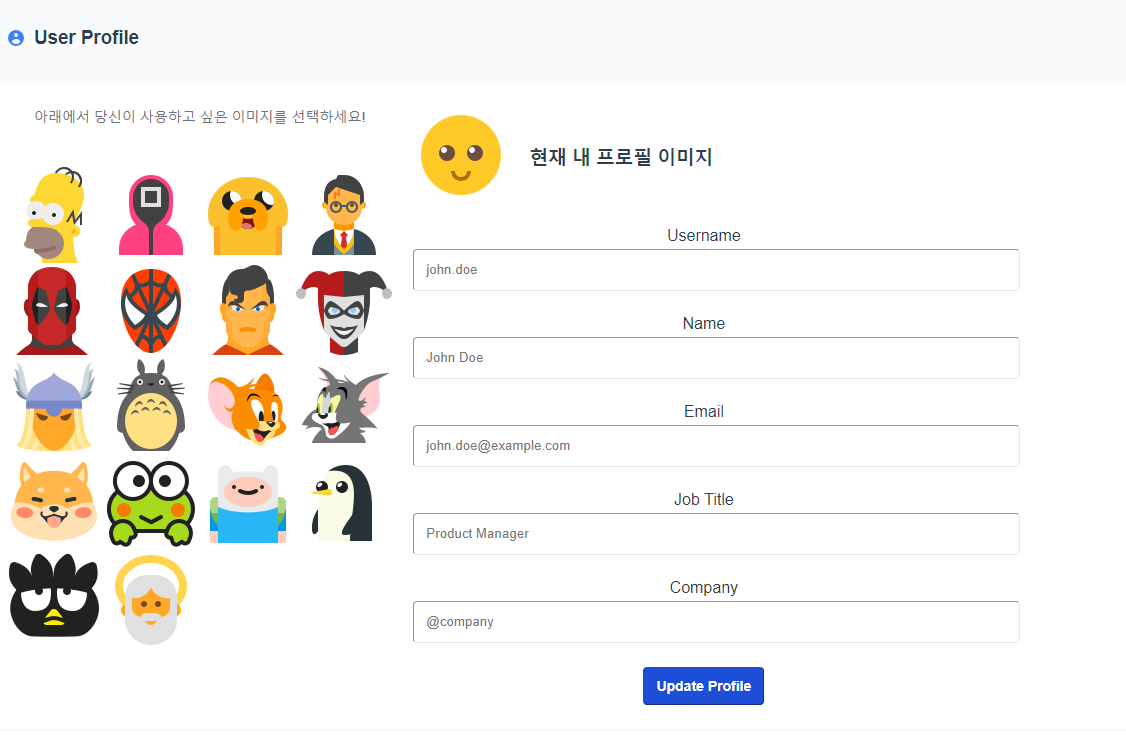Click into the Email input field

coord(716,446)
